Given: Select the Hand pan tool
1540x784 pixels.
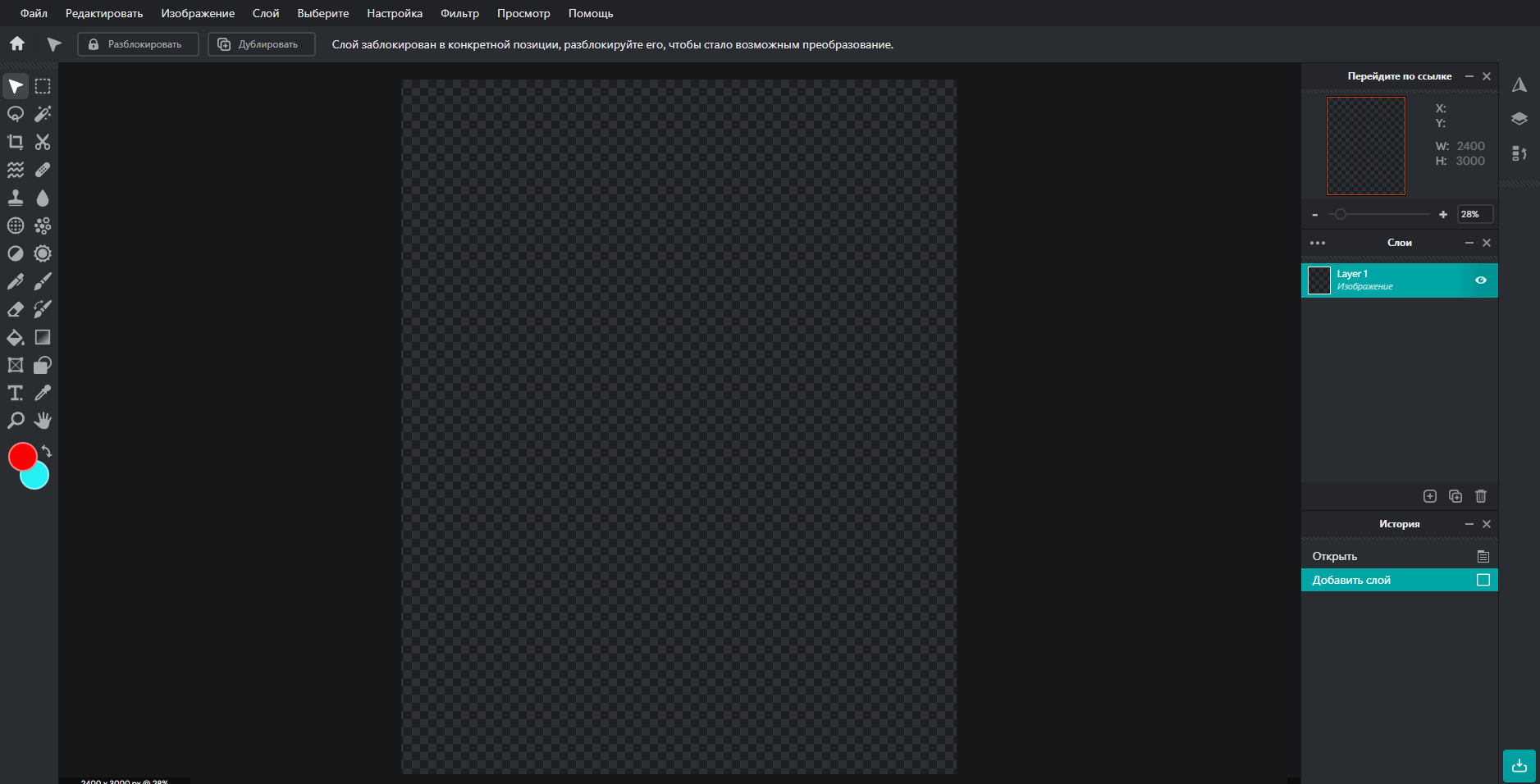Looking at the screenshot, I should pos(43,421).
